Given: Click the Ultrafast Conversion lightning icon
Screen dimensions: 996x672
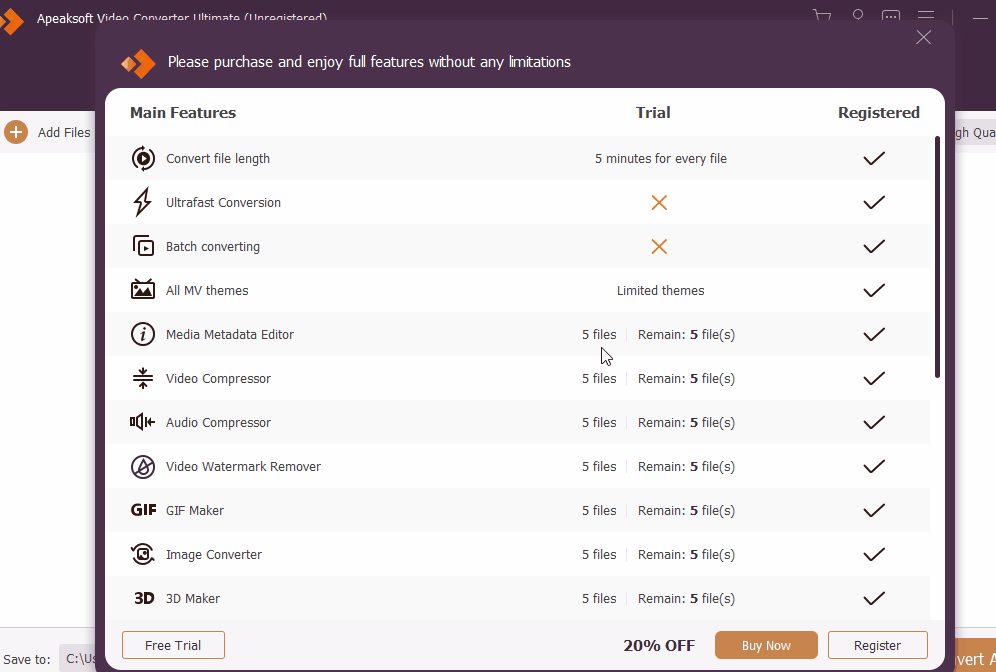Looking at the screenshot, I should click(142, 202).
